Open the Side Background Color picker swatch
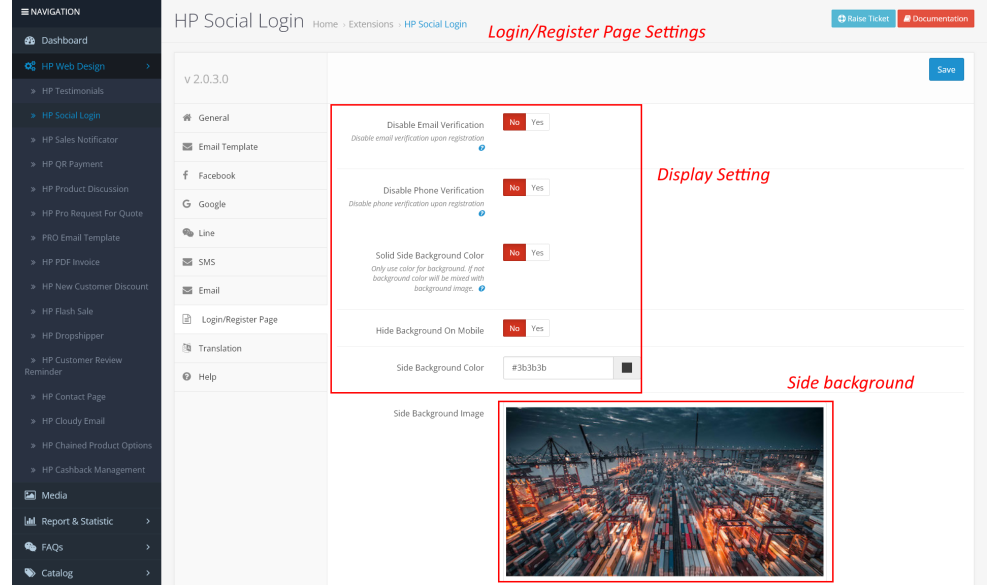Screen dimensions: 1000x585 (627, 367)
